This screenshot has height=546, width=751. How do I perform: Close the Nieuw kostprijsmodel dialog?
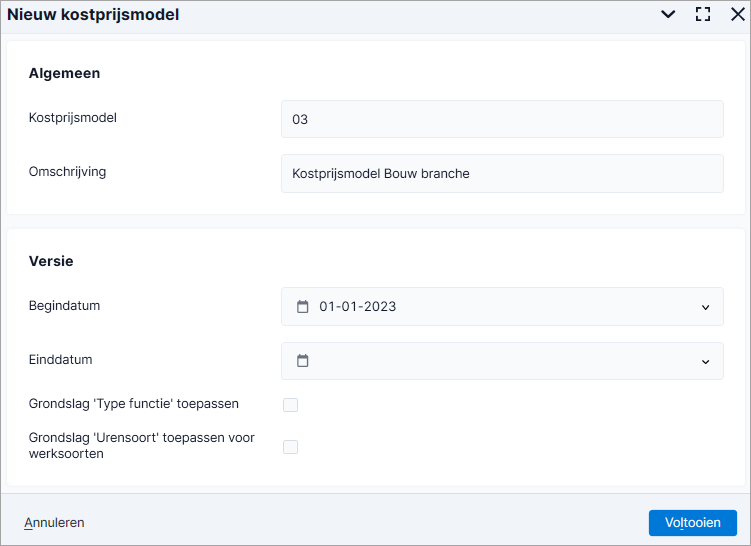(x=738, y=14)
